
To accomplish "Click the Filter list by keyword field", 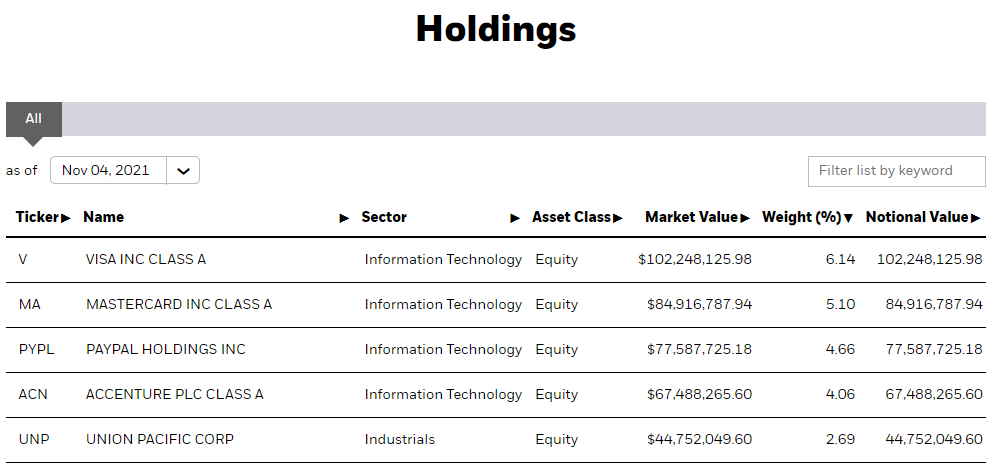I will (897, 171).
